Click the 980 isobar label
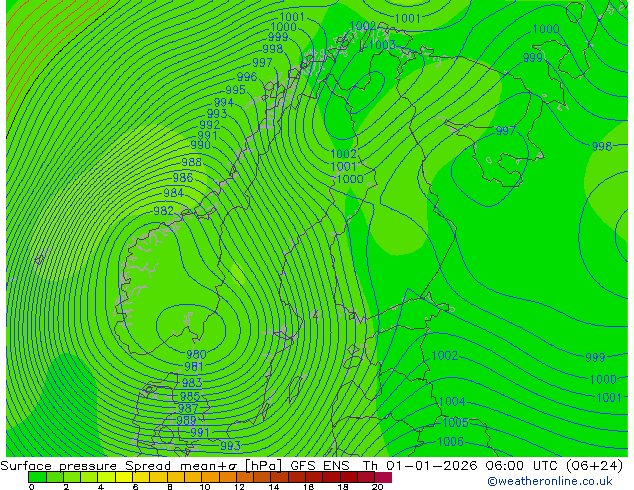 [196, 355]
